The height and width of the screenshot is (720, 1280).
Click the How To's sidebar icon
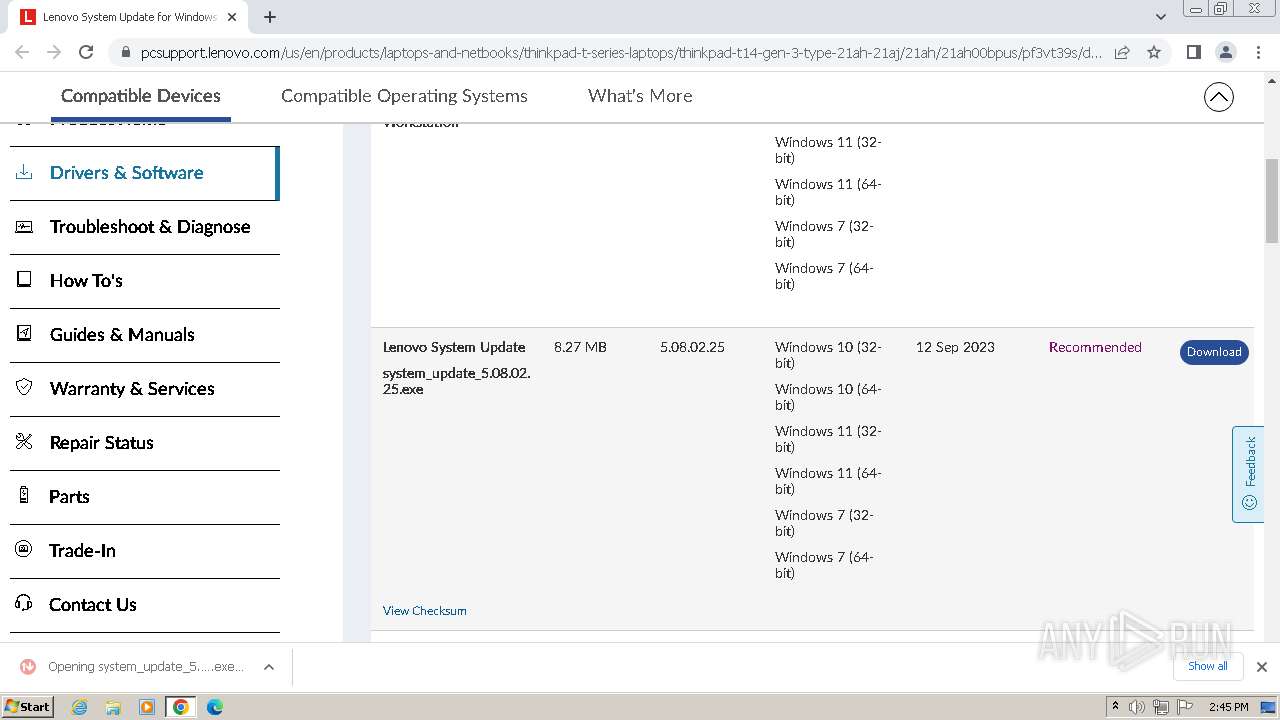24,280
